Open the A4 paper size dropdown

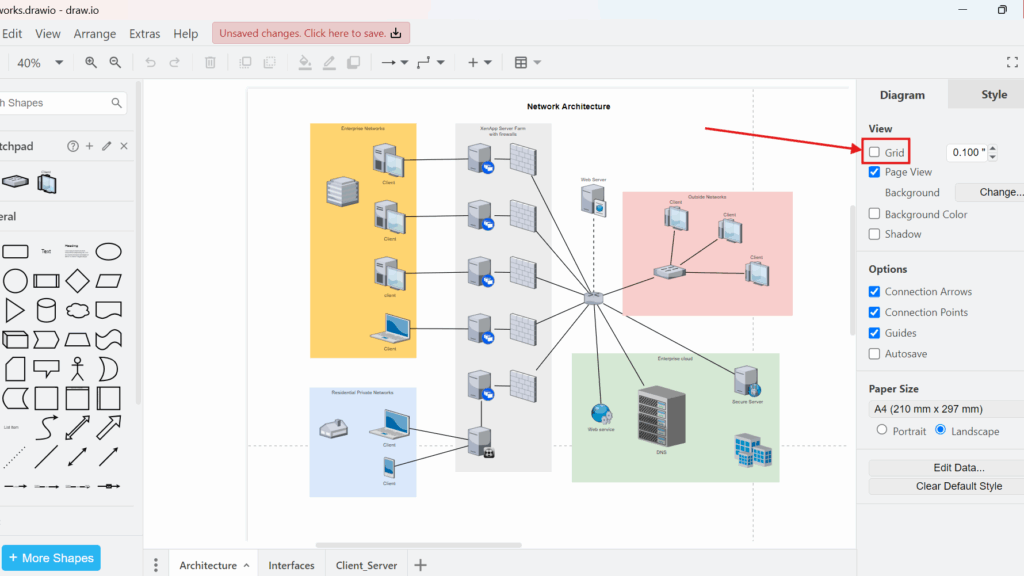(x=944, y=409)
